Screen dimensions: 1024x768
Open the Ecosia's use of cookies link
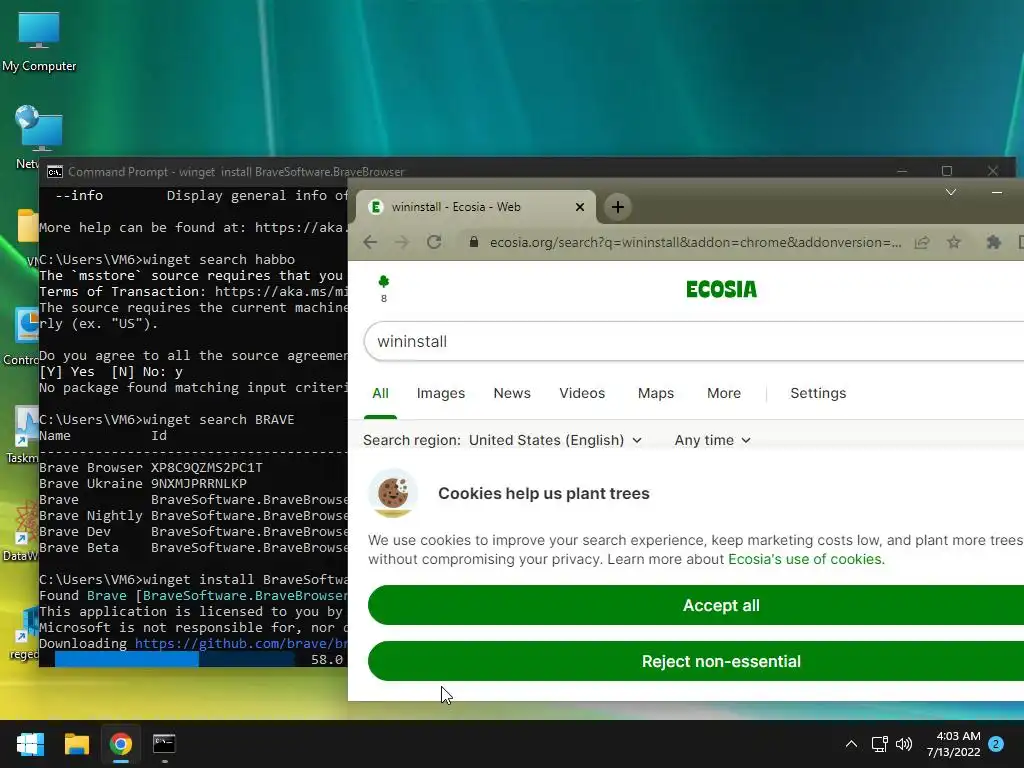click(x=805, y=559)
